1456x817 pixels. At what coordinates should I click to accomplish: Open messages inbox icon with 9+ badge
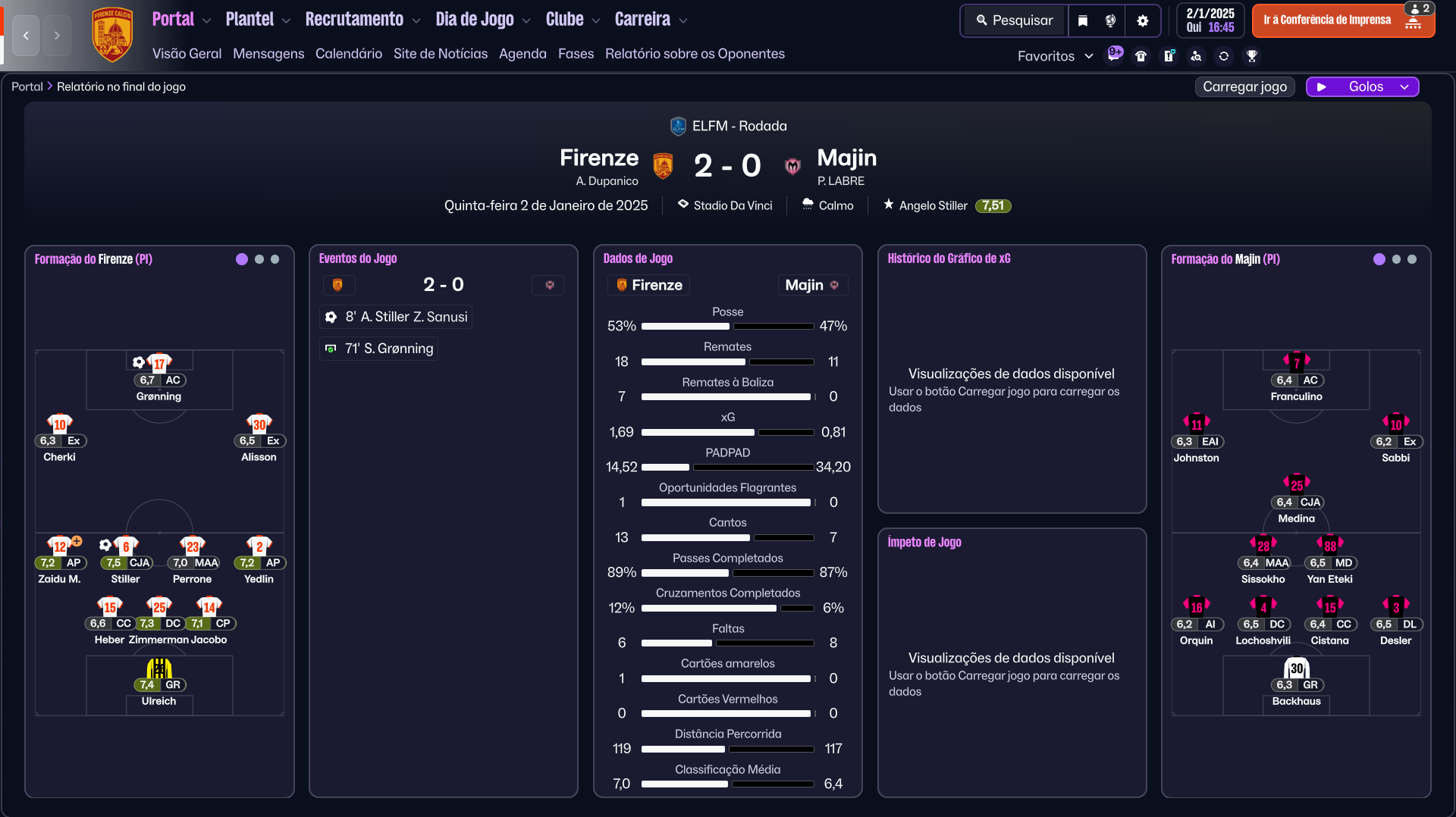coord(1114,55)
